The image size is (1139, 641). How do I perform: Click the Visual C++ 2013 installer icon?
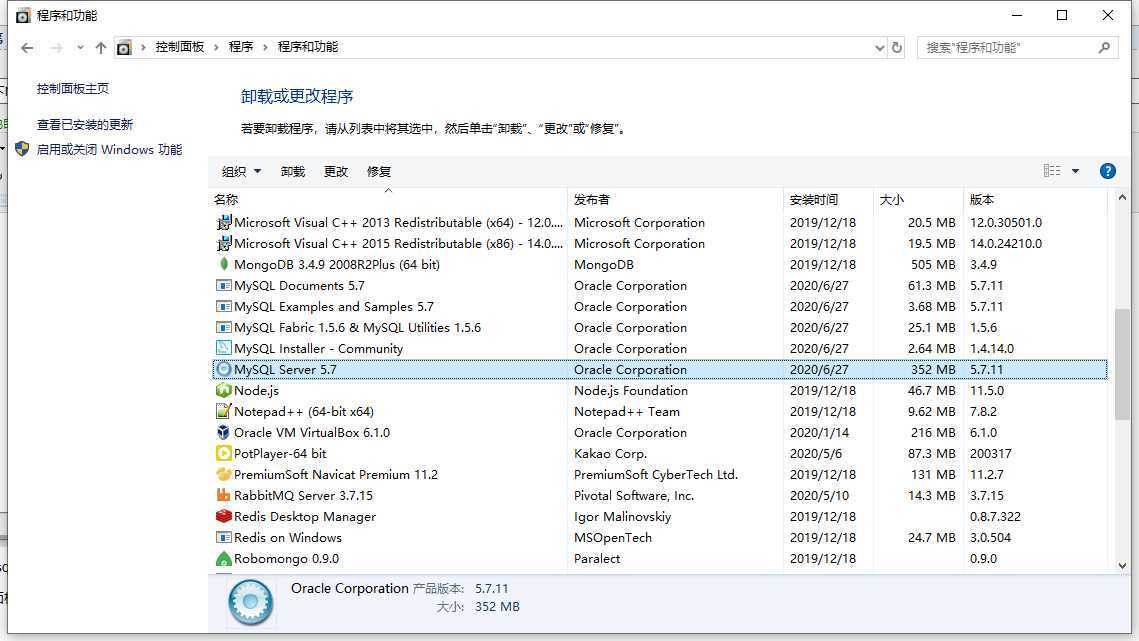pyautogui.click(x=224, y=222)
